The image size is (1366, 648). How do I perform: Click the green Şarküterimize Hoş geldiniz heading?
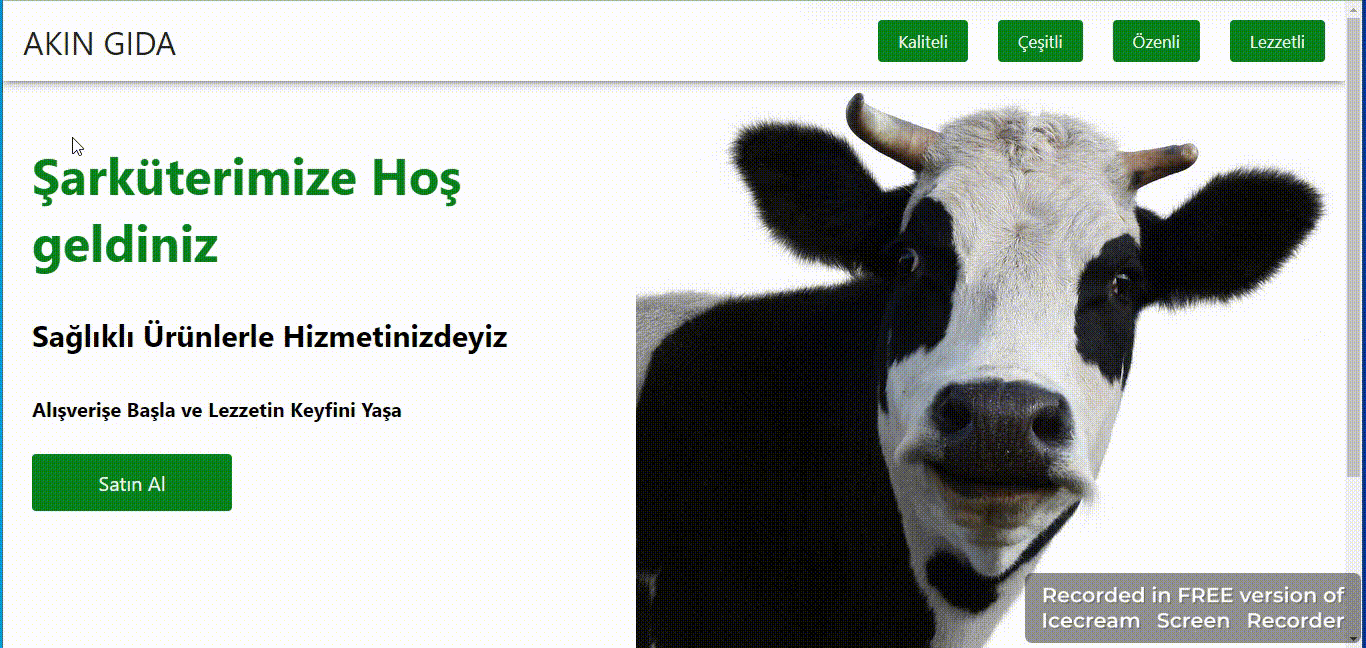[x=247, y=211]
